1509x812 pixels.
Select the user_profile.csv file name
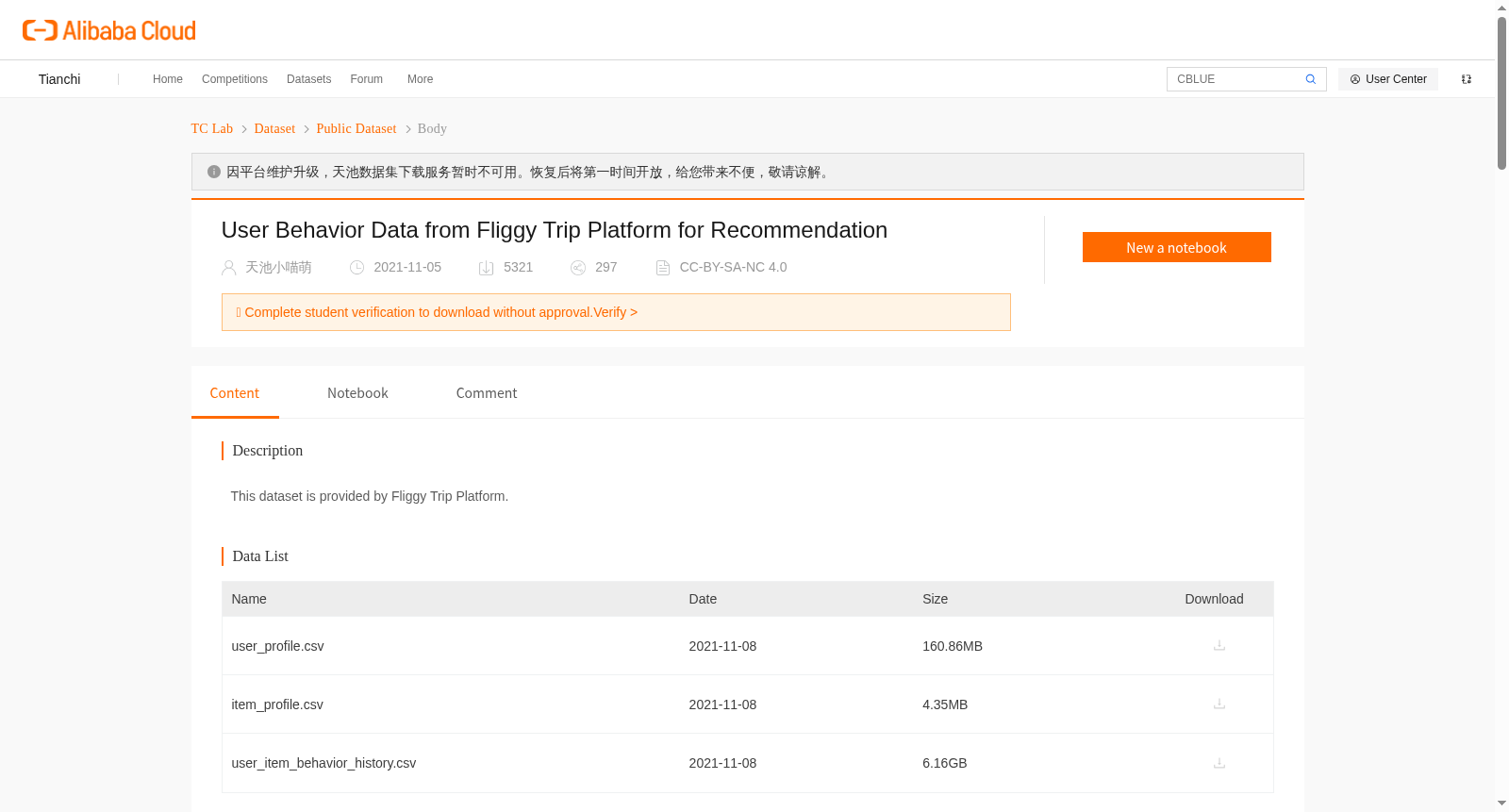277,646
